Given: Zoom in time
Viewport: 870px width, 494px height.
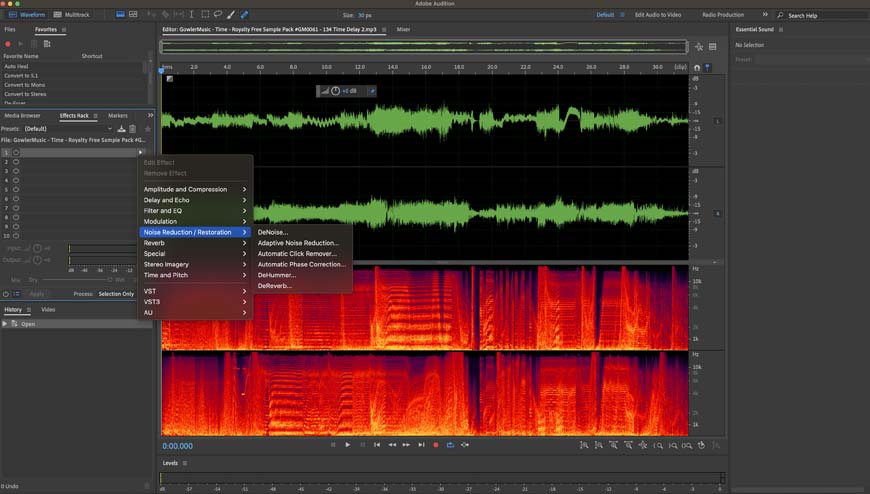Looking at the screenshot, I should coord(613,445).
